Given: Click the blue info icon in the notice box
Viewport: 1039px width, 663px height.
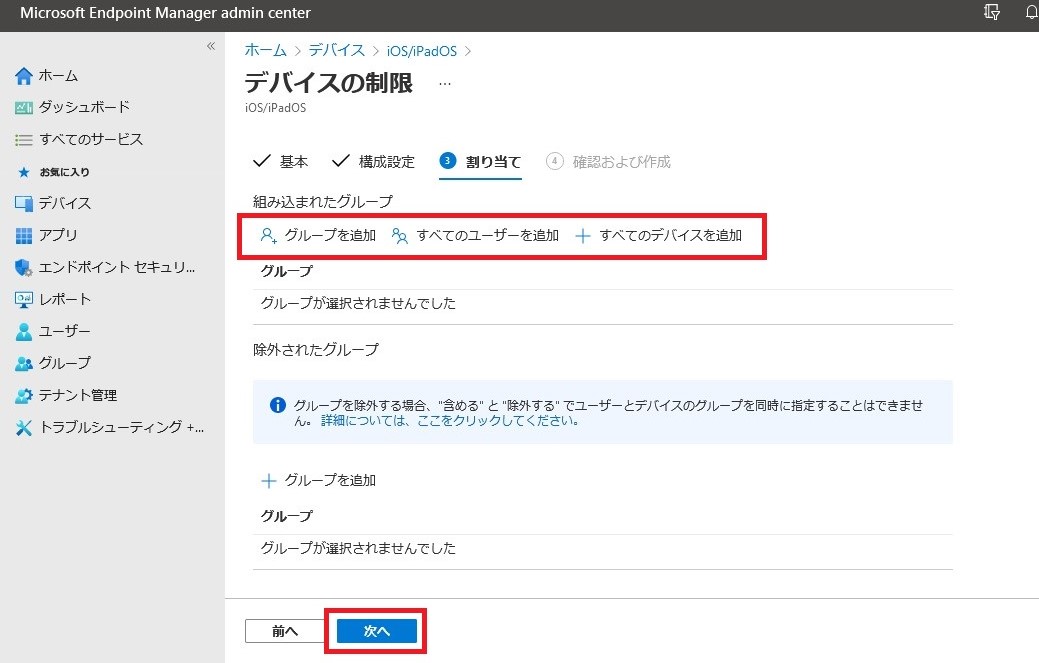Looking at the screenshot, I should click(x=278, y=405).
